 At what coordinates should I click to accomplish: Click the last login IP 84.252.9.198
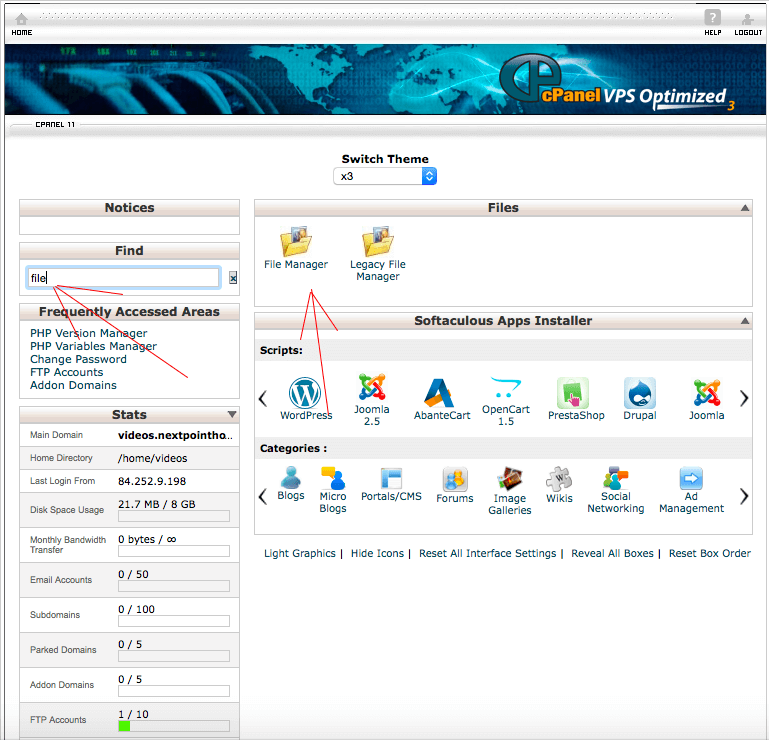tap(152, 481)
